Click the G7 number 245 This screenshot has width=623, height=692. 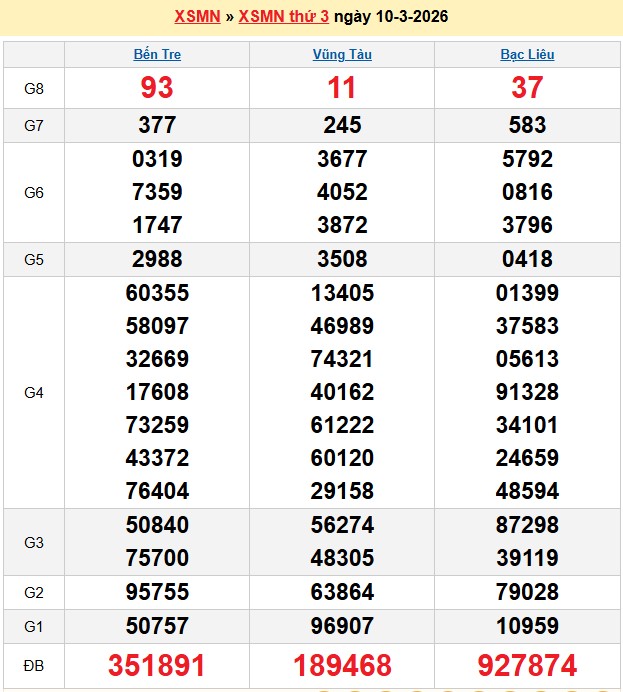(x=342, y=125)
